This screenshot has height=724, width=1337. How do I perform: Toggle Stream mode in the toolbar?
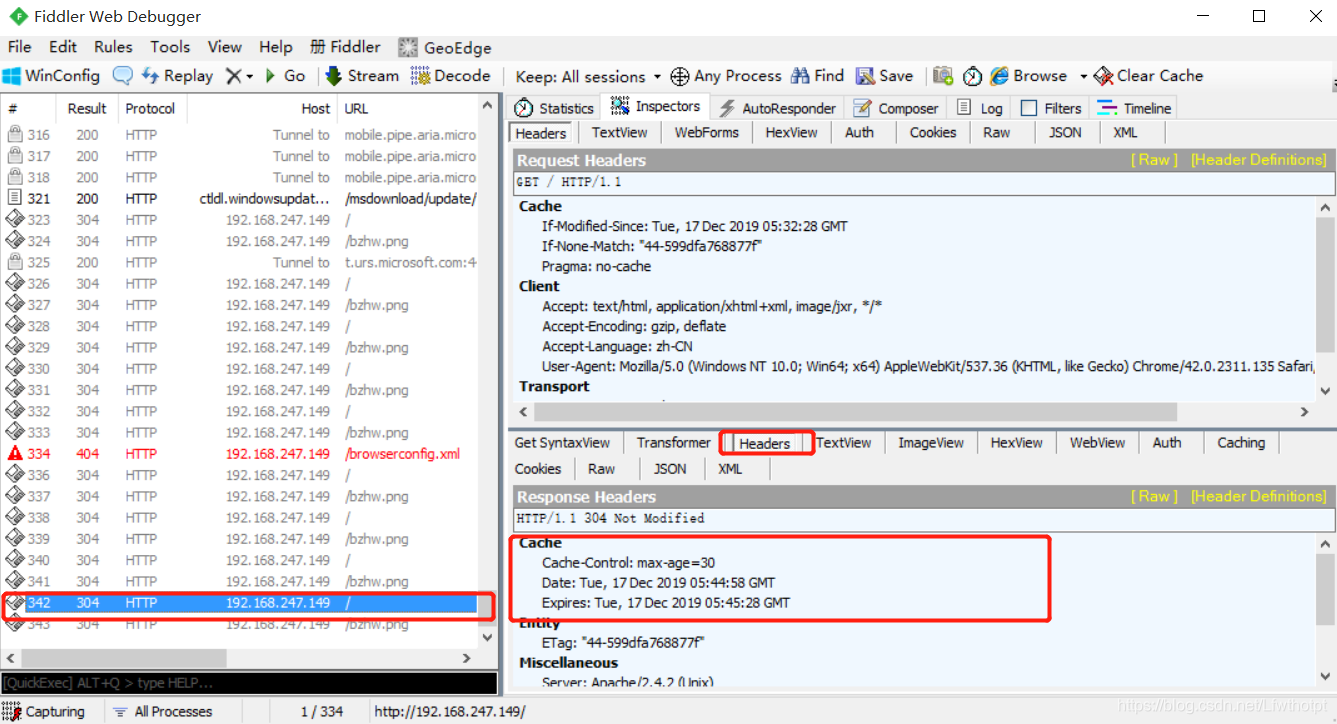click(x=362, y=76)
